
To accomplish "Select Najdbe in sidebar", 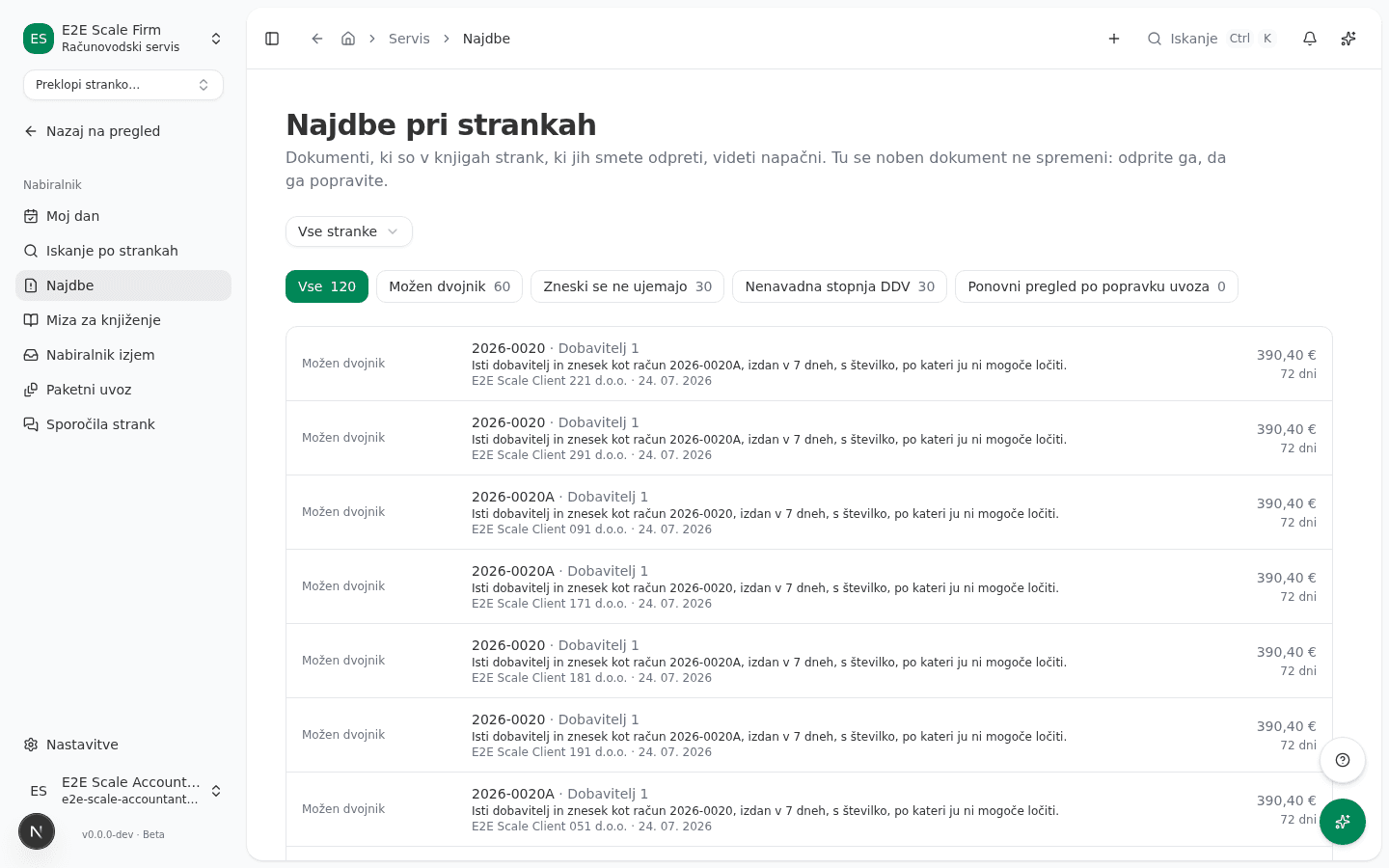I will click(x=123, y=285).
